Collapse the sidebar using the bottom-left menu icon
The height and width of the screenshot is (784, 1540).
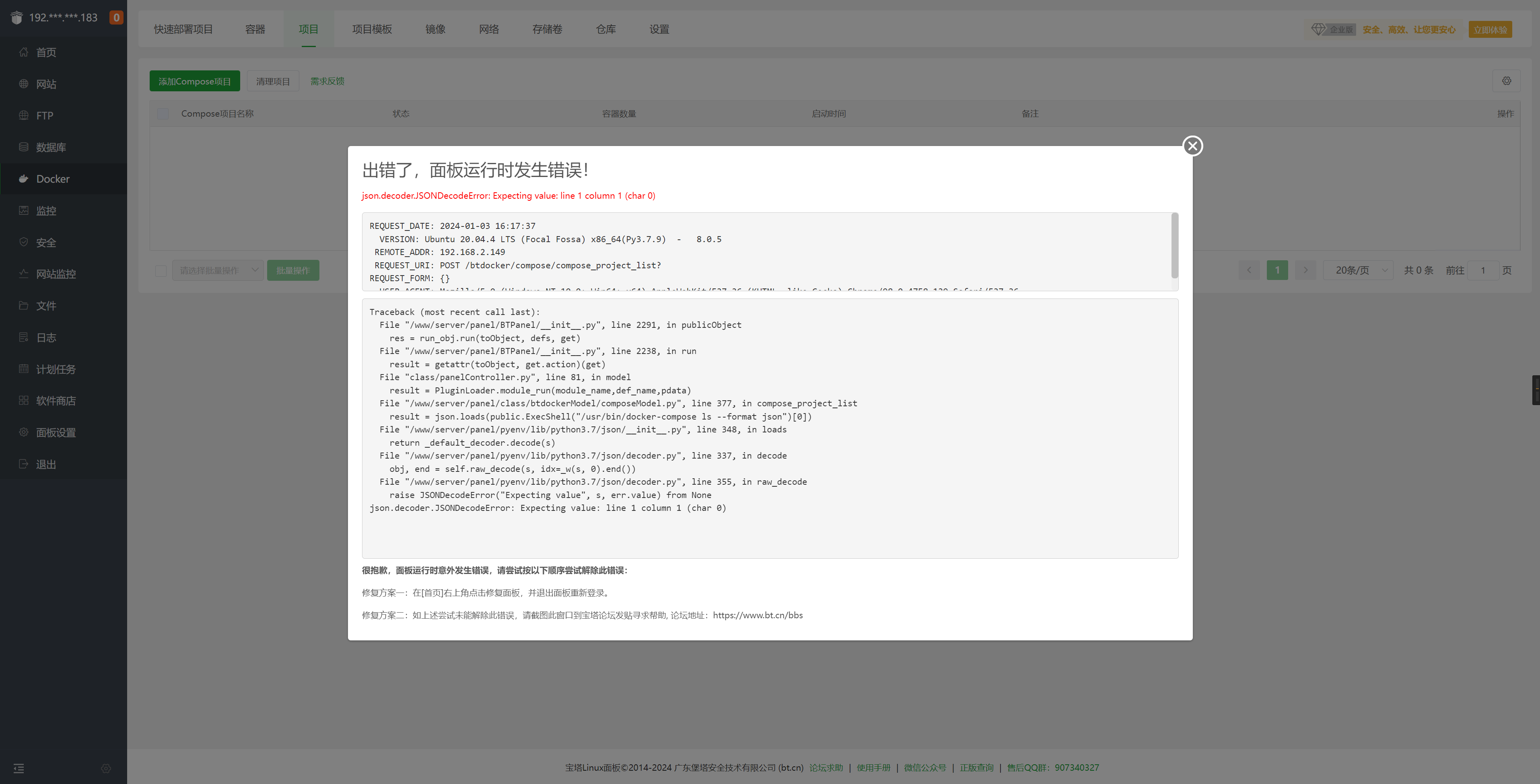[19, 768]
